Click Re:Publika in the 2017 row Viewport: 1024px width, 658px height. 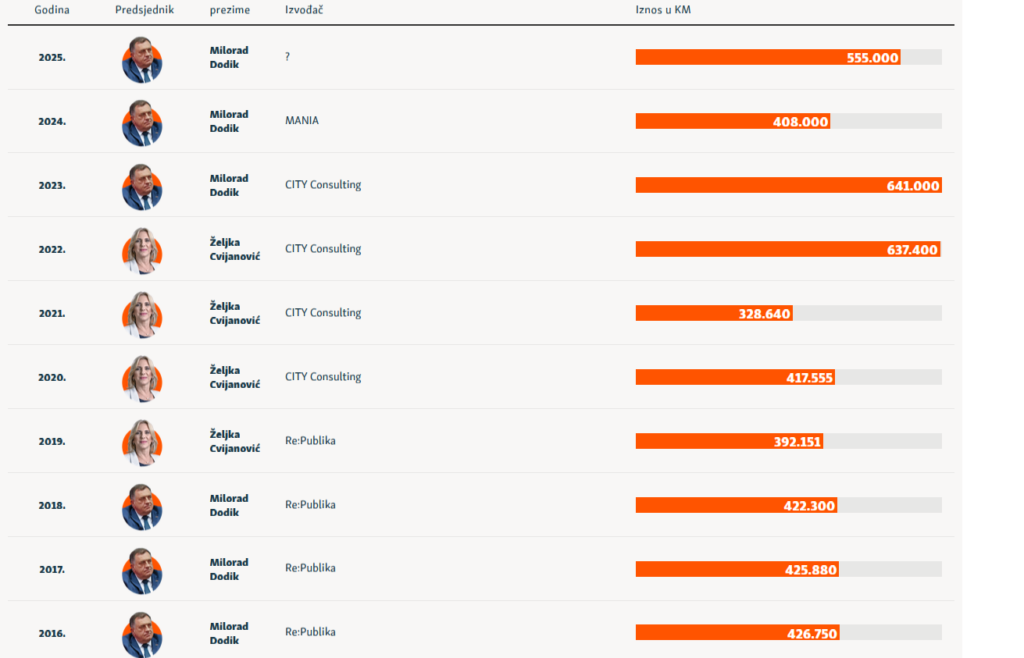pyautogui.click(x=310, y=568)
